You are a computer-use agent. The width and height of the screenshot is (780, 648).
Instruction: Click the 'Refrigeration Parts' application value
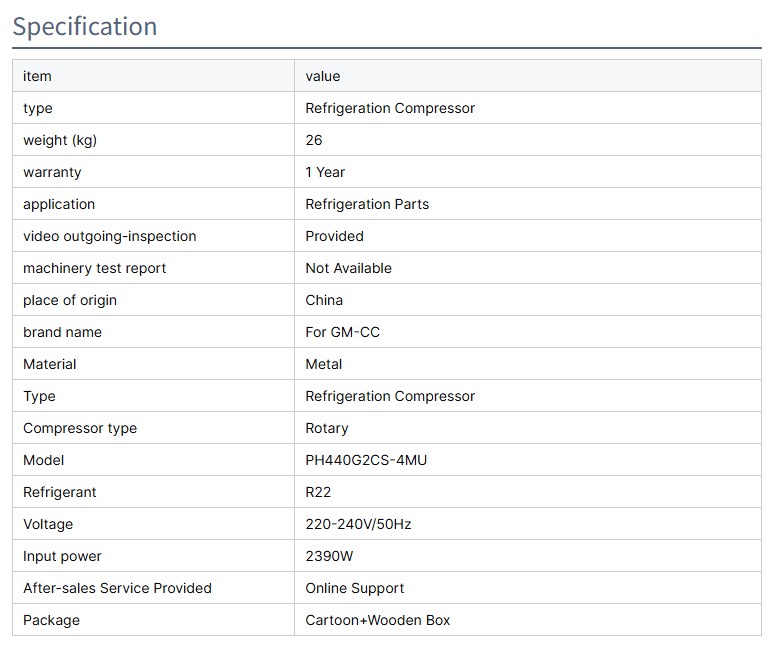(x=367, y=204)
